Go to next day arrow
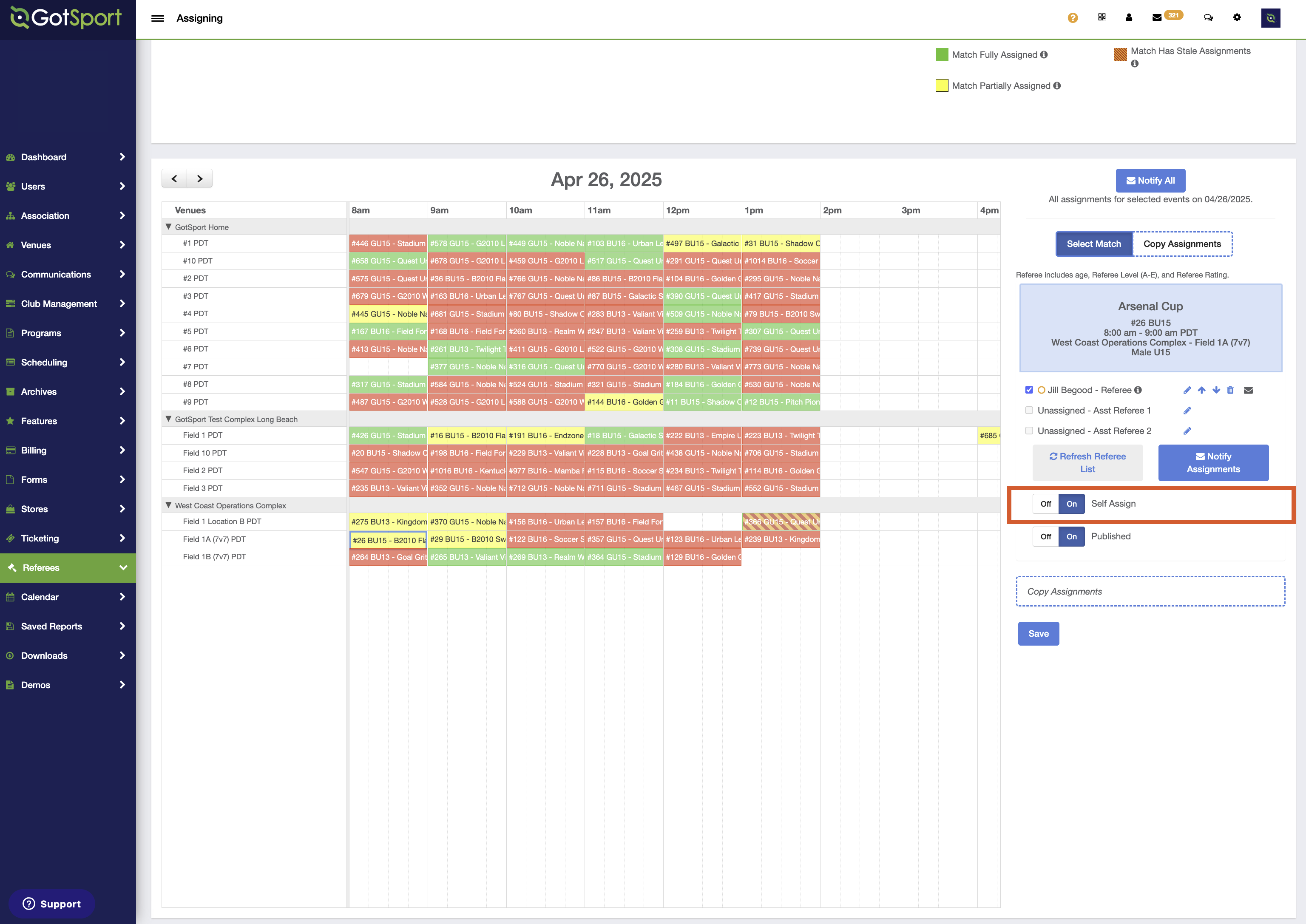The width and height of the screenshot is (1306, 924). click(200, 178)
